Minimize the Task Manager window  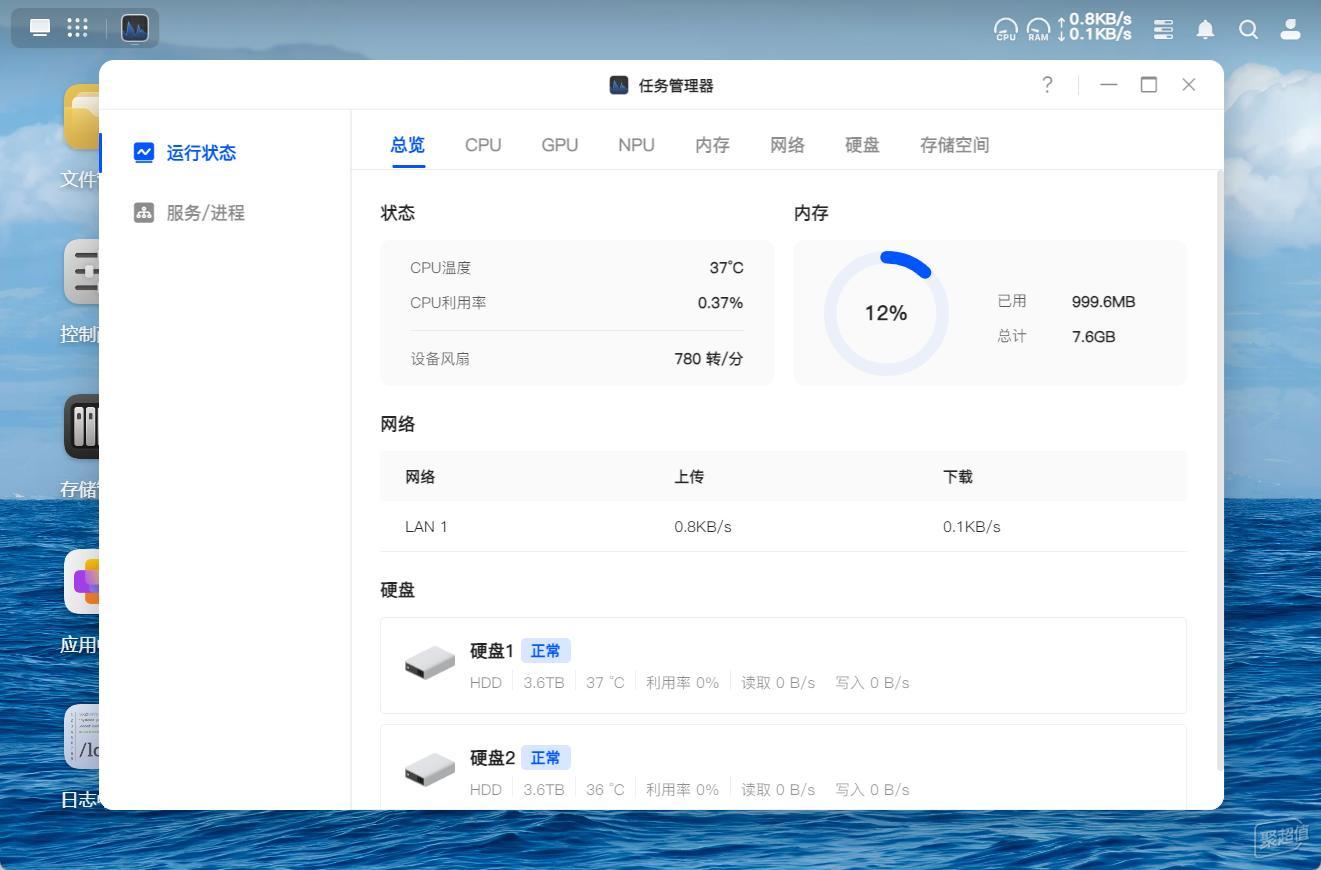1108,85
